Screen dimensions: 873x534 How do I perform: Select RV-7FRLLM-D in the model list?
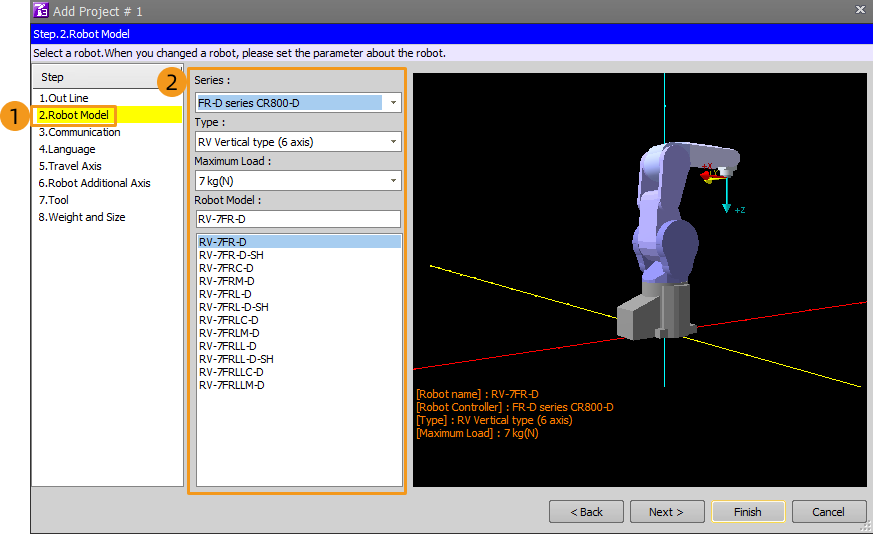point(231,385)
